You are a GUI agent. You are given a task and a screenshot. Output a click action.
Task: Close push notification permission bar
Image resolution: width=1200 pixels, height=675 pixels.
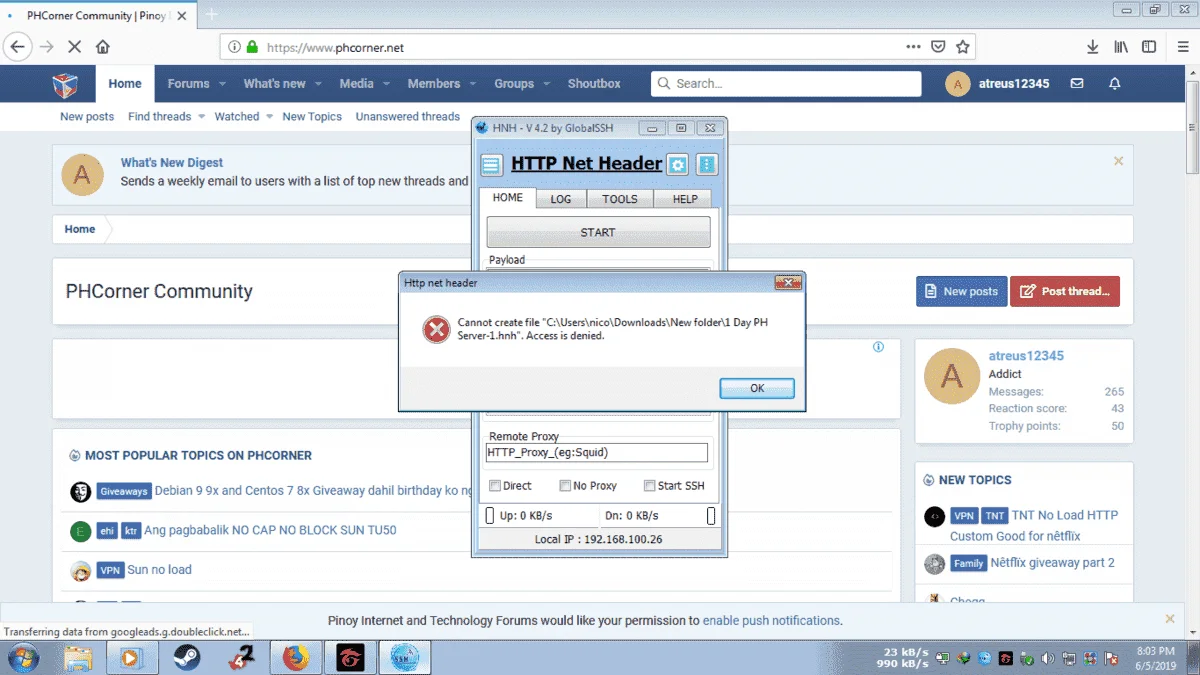1170,619
